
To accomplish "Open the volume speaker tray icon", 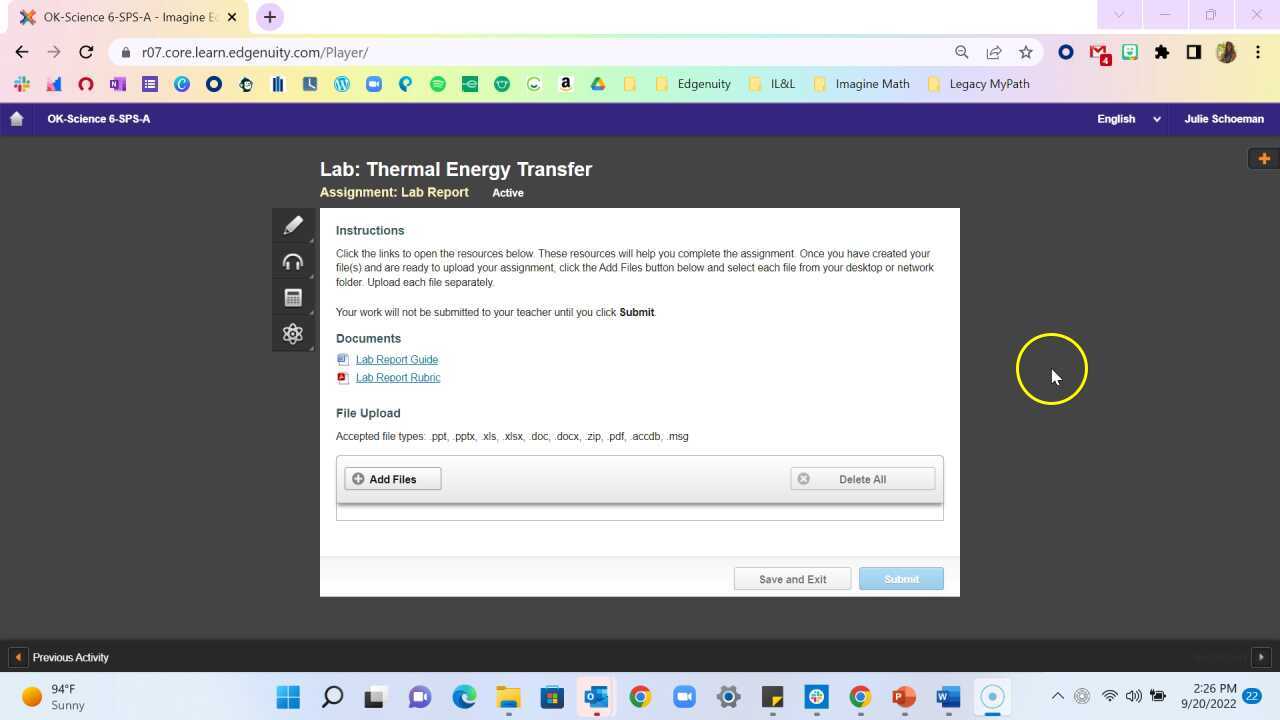I will (1133, 696).
